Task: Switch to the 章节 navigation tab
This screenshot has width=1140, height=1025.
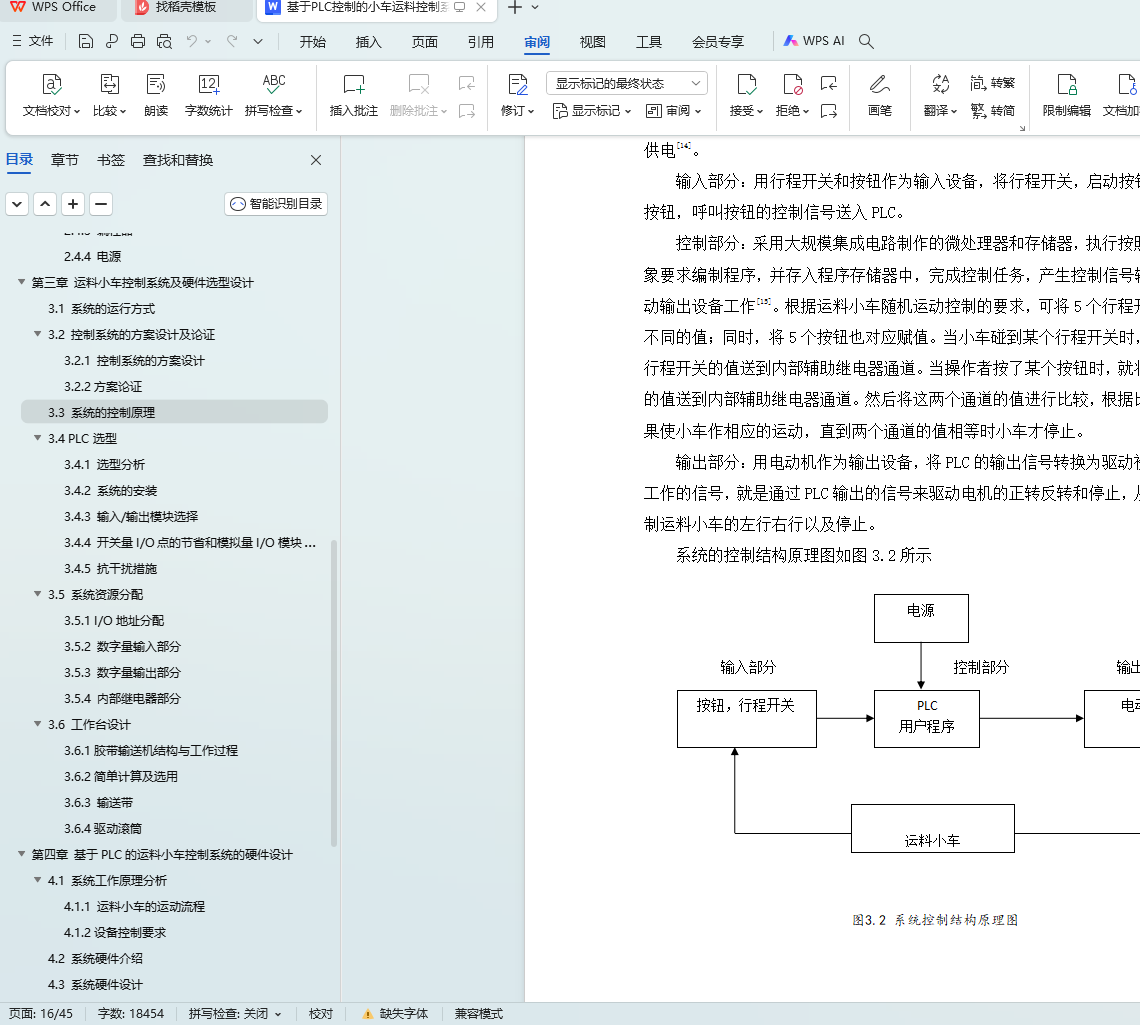Action: (x=65, y=160)
